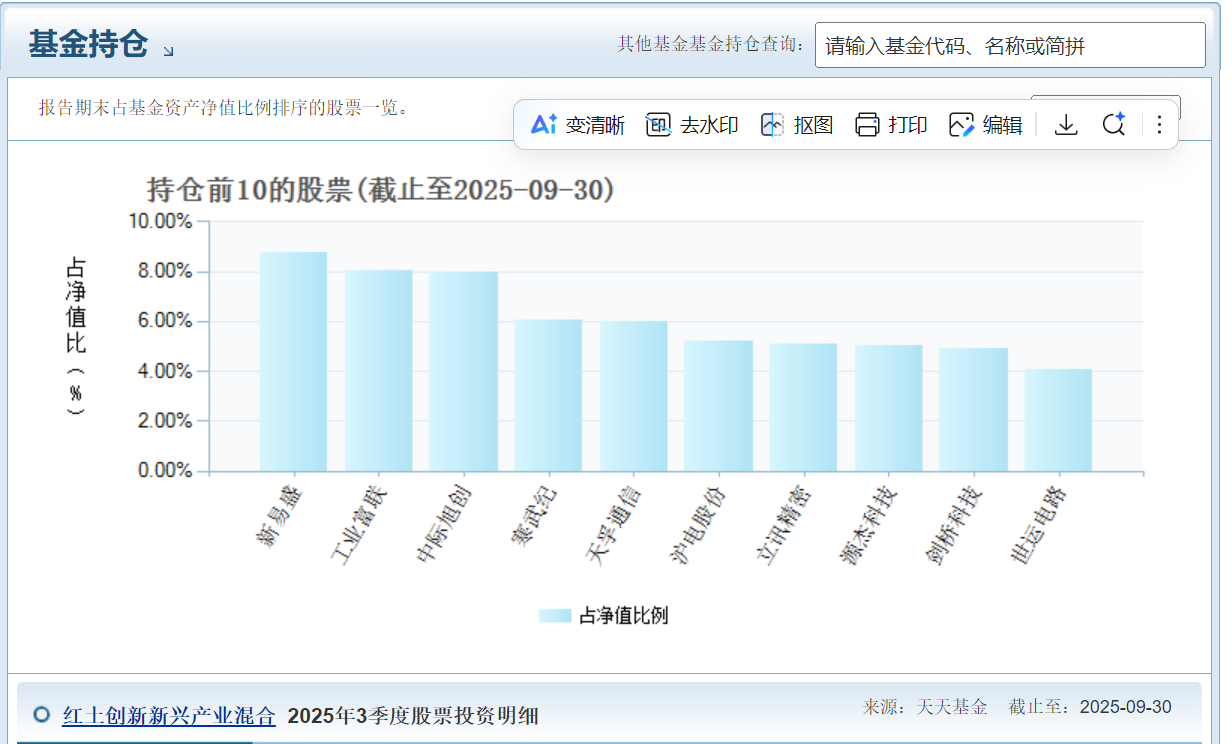Open the 红土创新新兴产业混合 fund link

[168, 715]
